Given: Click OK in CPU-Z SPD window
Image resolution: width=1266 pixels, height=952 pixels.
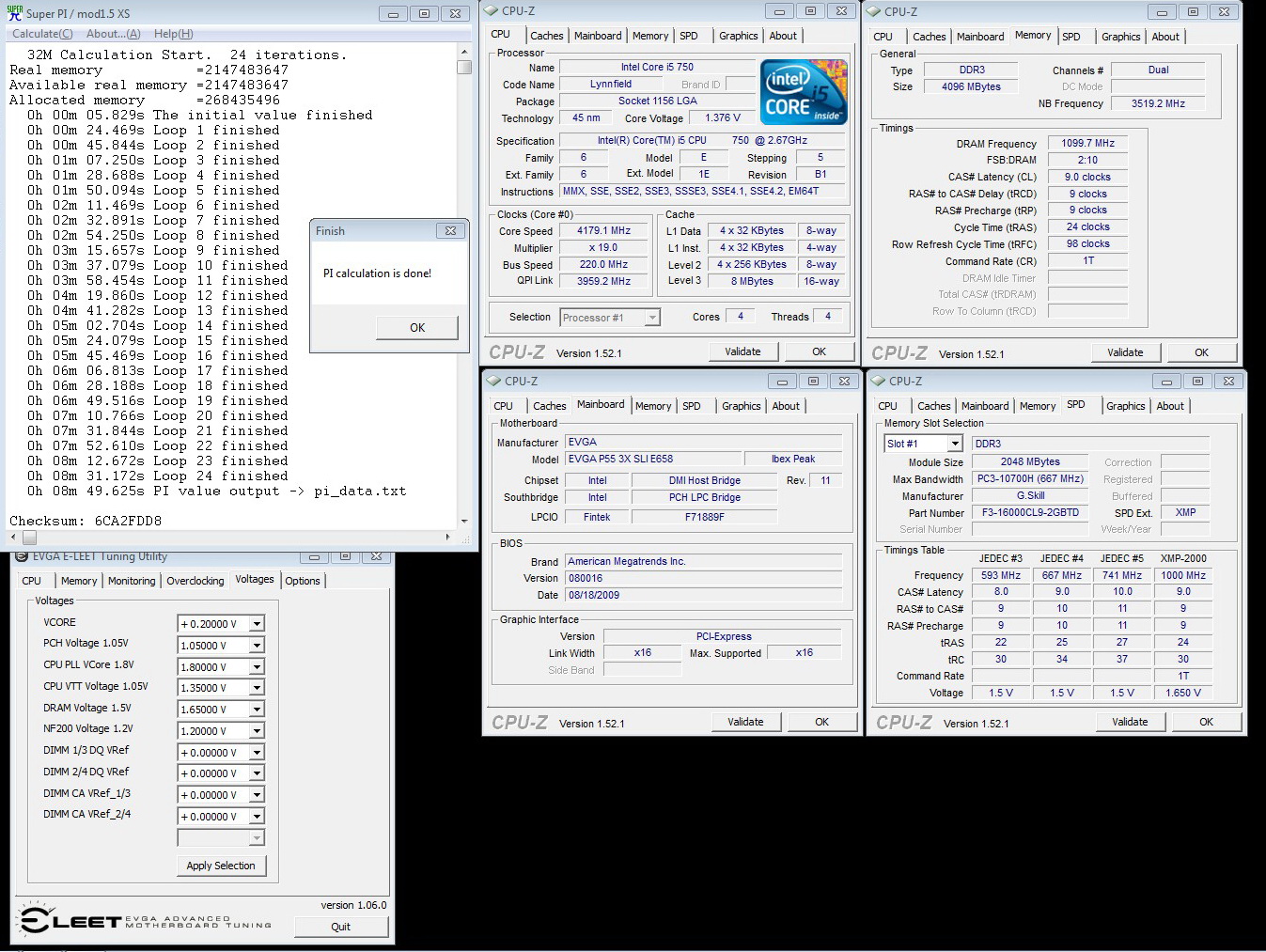Looking at the screenshot, I should pyautogui.click(x=1206, y=722).
